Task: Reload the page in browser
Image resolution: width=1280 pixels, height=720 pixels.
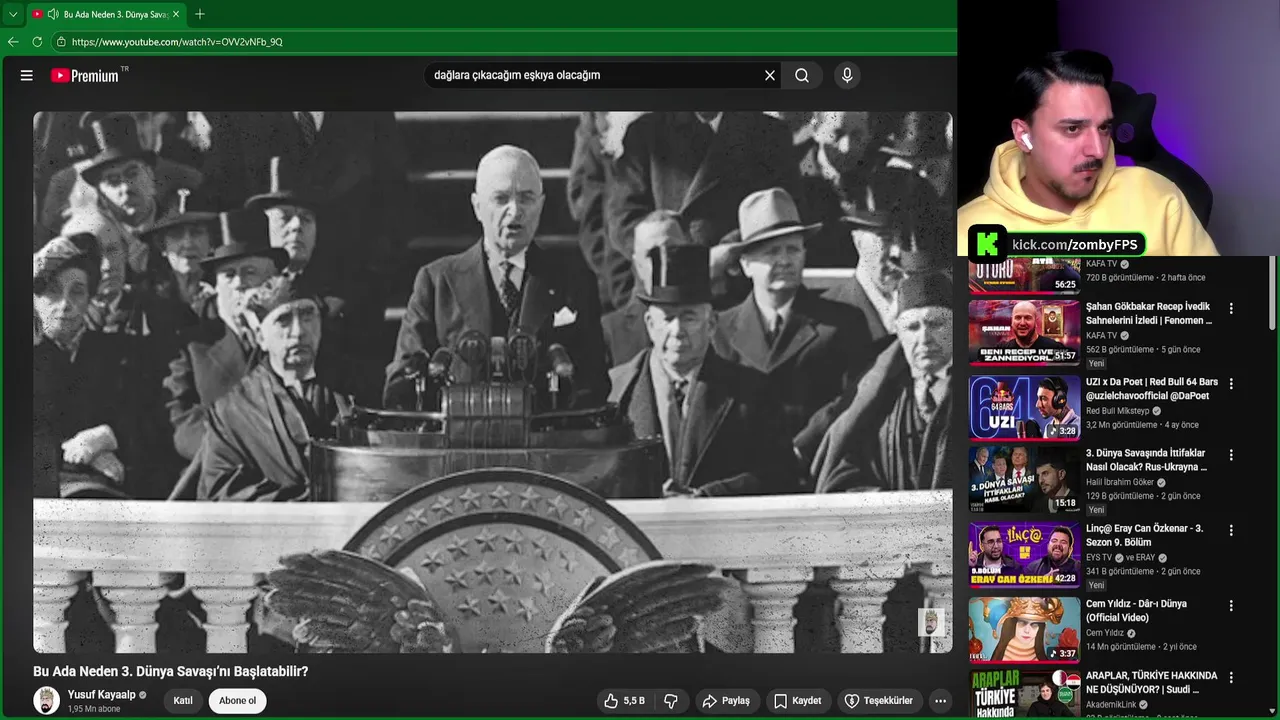Action: (x=37, y=42)
